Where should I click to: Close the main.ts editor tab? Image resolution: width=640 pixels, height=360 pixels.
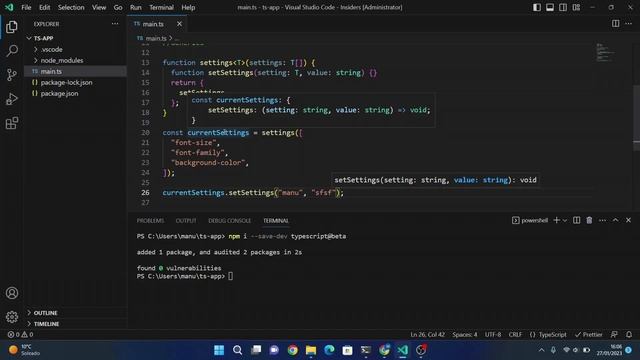click(179, 24)
